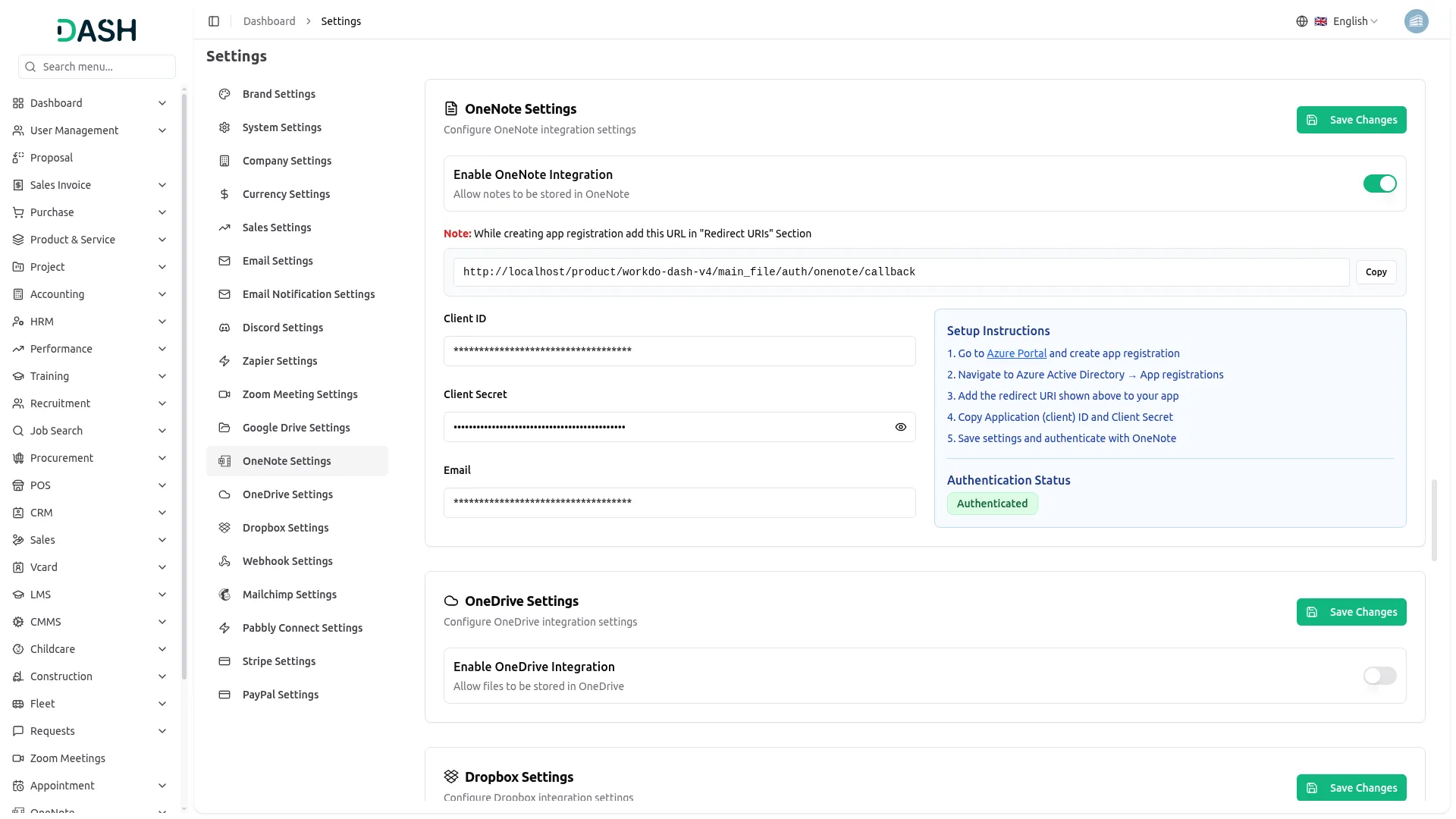Screen dimensions: 1456x819
Task: Expand the Accounting menu chevron
Action: click(x=162, y=294)
